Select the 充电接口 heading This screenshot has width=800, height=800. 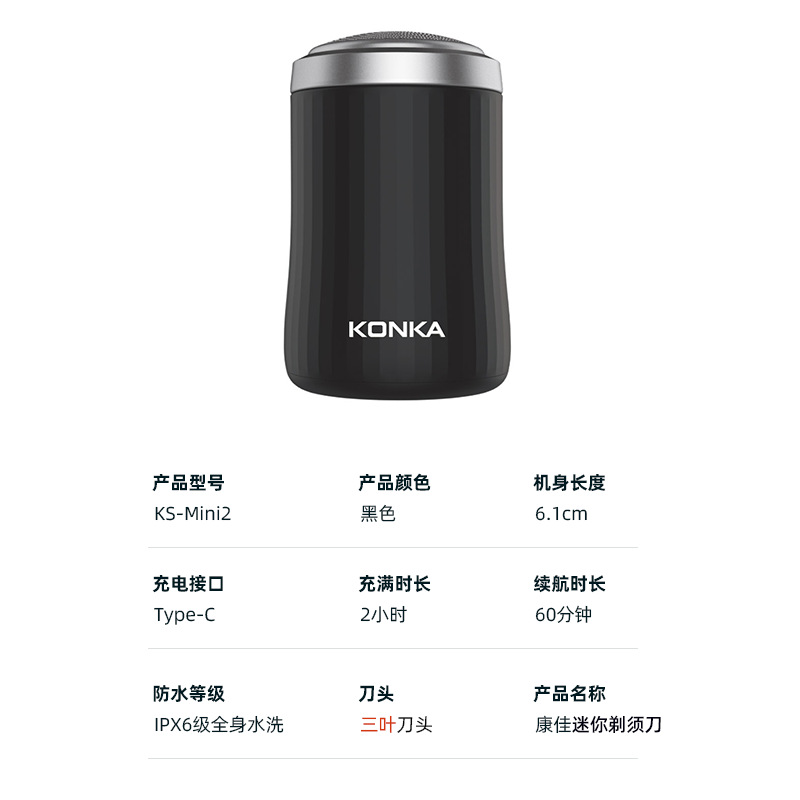click(x=188, y=584)
